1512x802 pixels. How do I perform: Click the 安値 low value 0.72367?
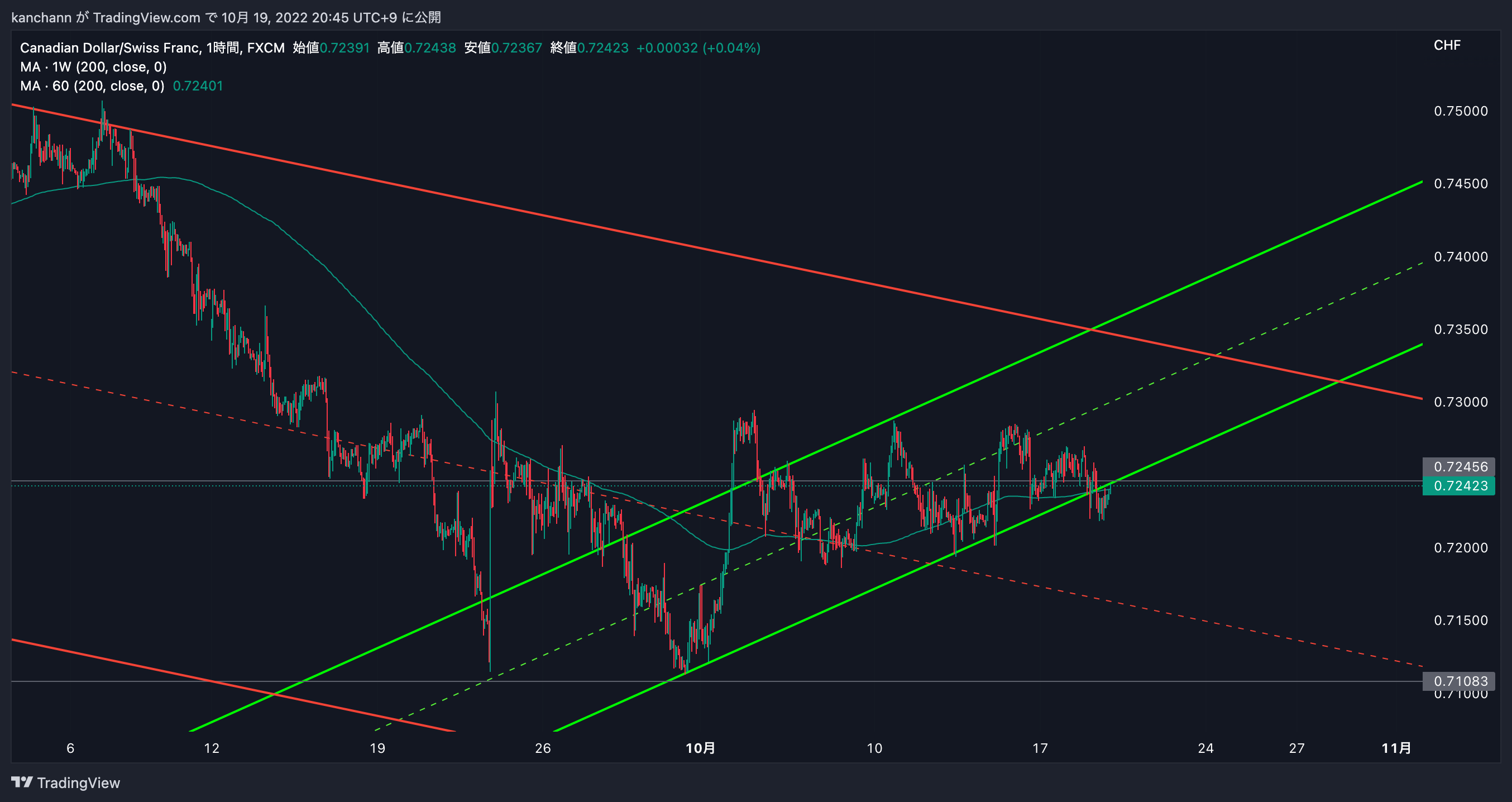tap(516, 47)
